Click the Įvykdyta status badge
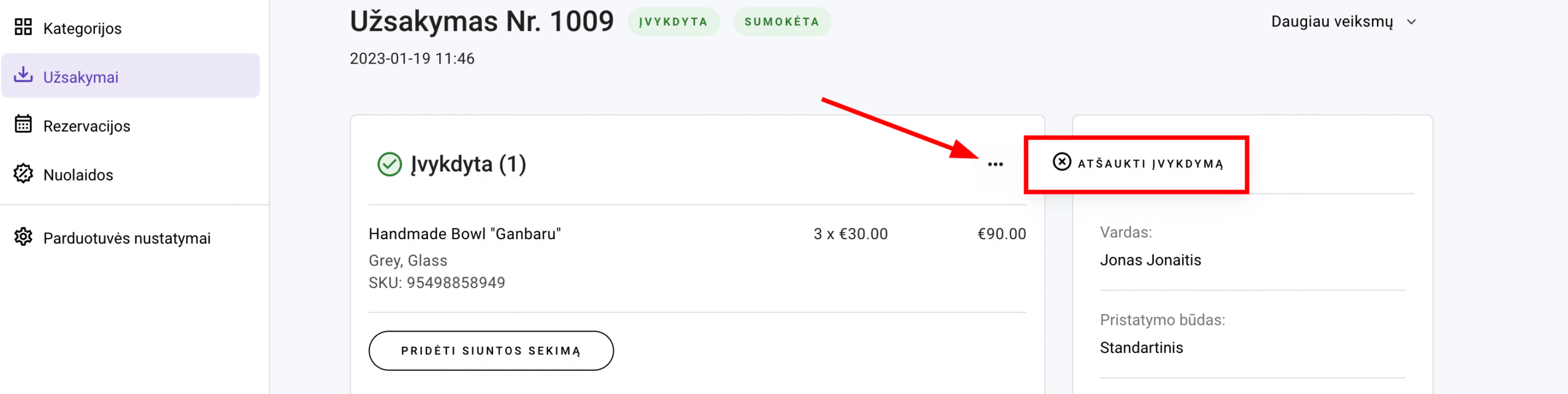 pos(674,21)
